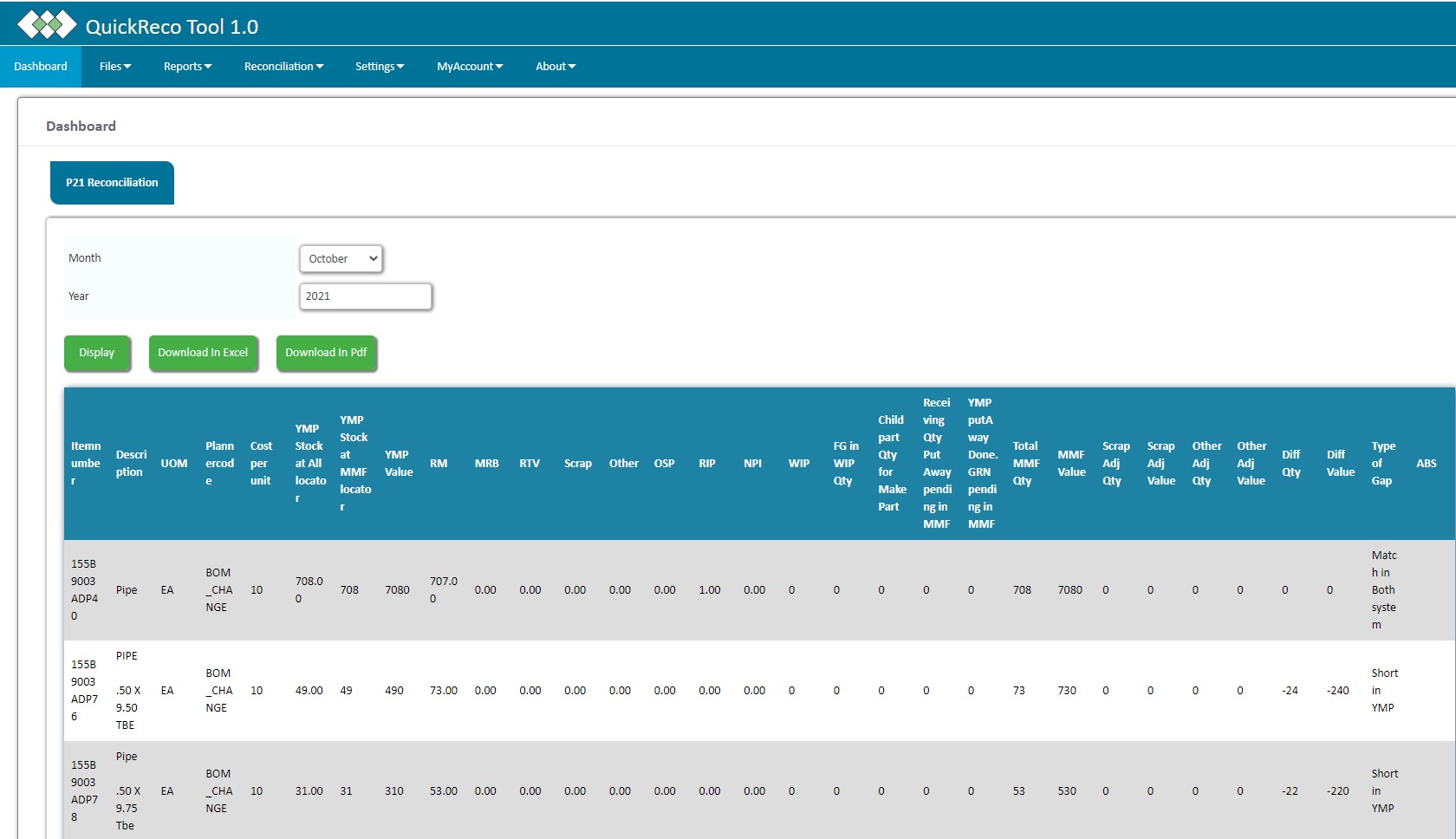
Task: Click the RM column header
Action: 439,464
